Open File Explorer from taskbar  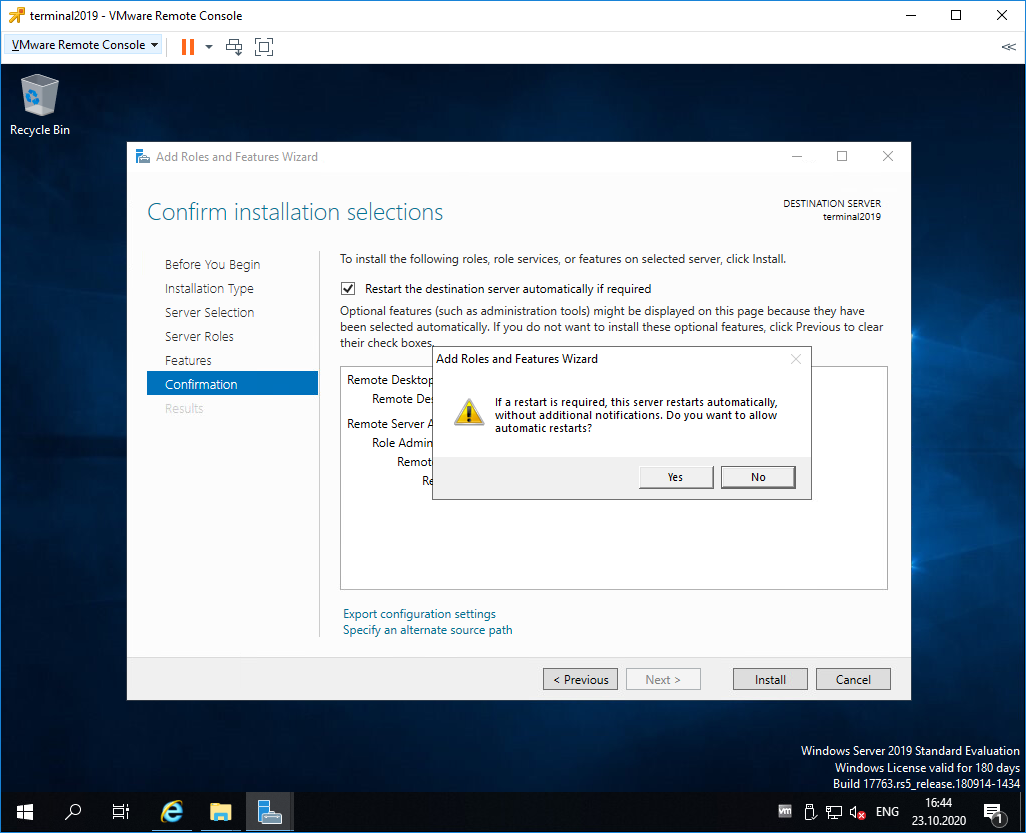tap(221, 812)
